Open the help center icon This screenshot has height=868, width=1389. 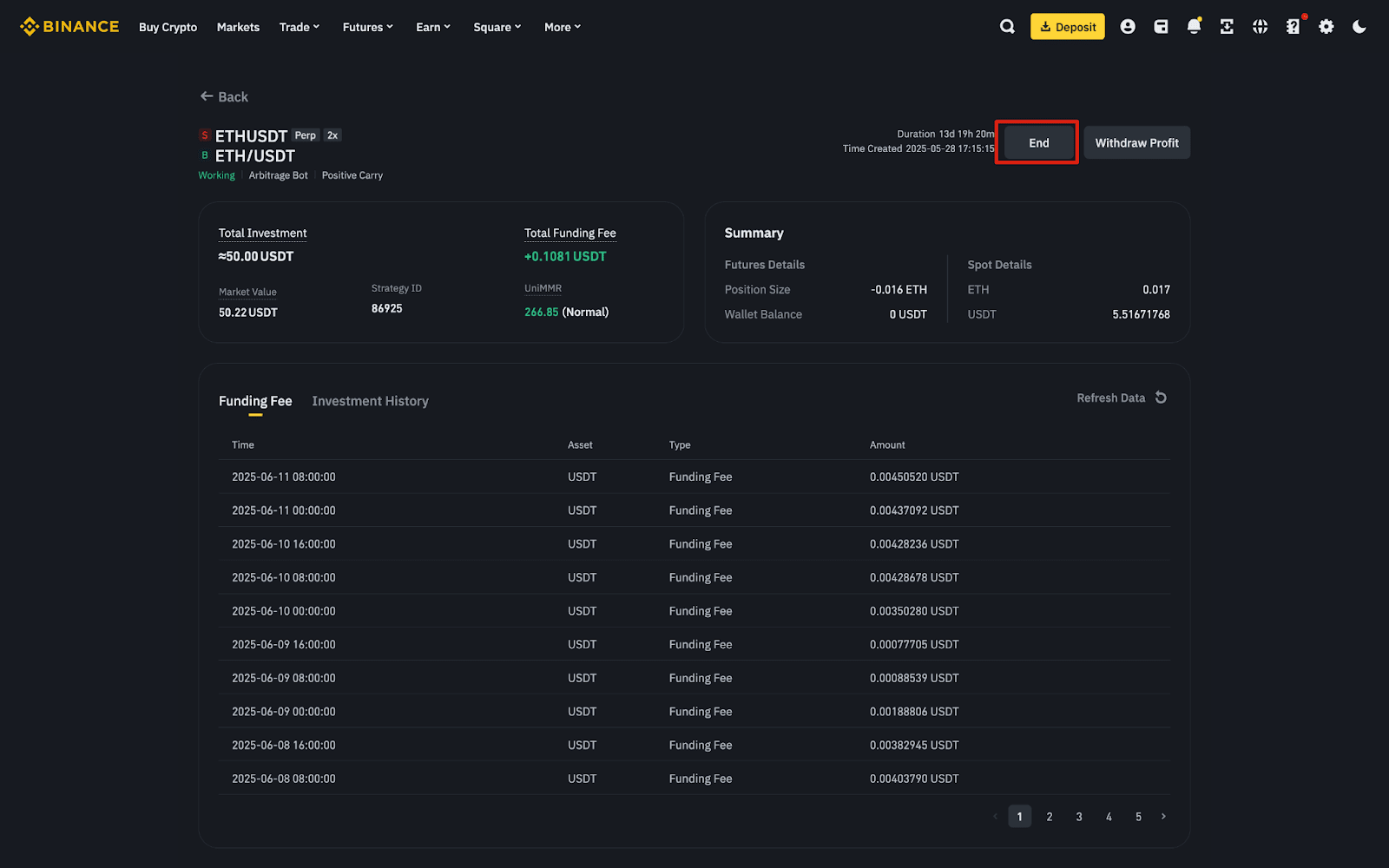pos(1294,27)
